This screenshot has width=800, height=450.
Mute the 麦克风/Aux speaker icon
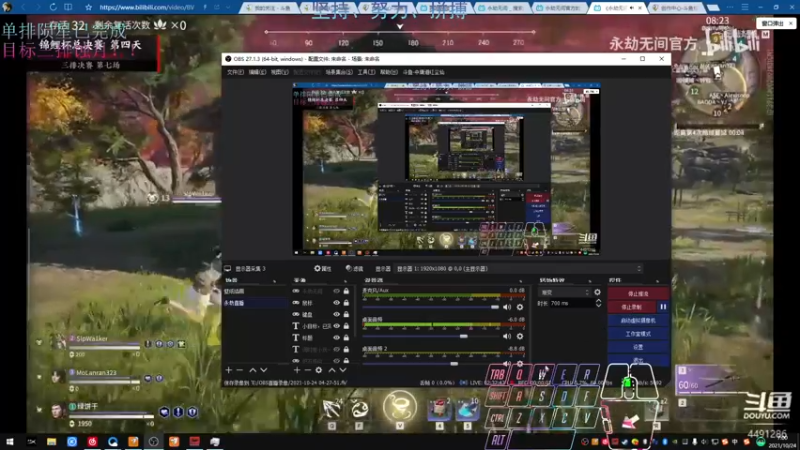(x=507, y=307)
